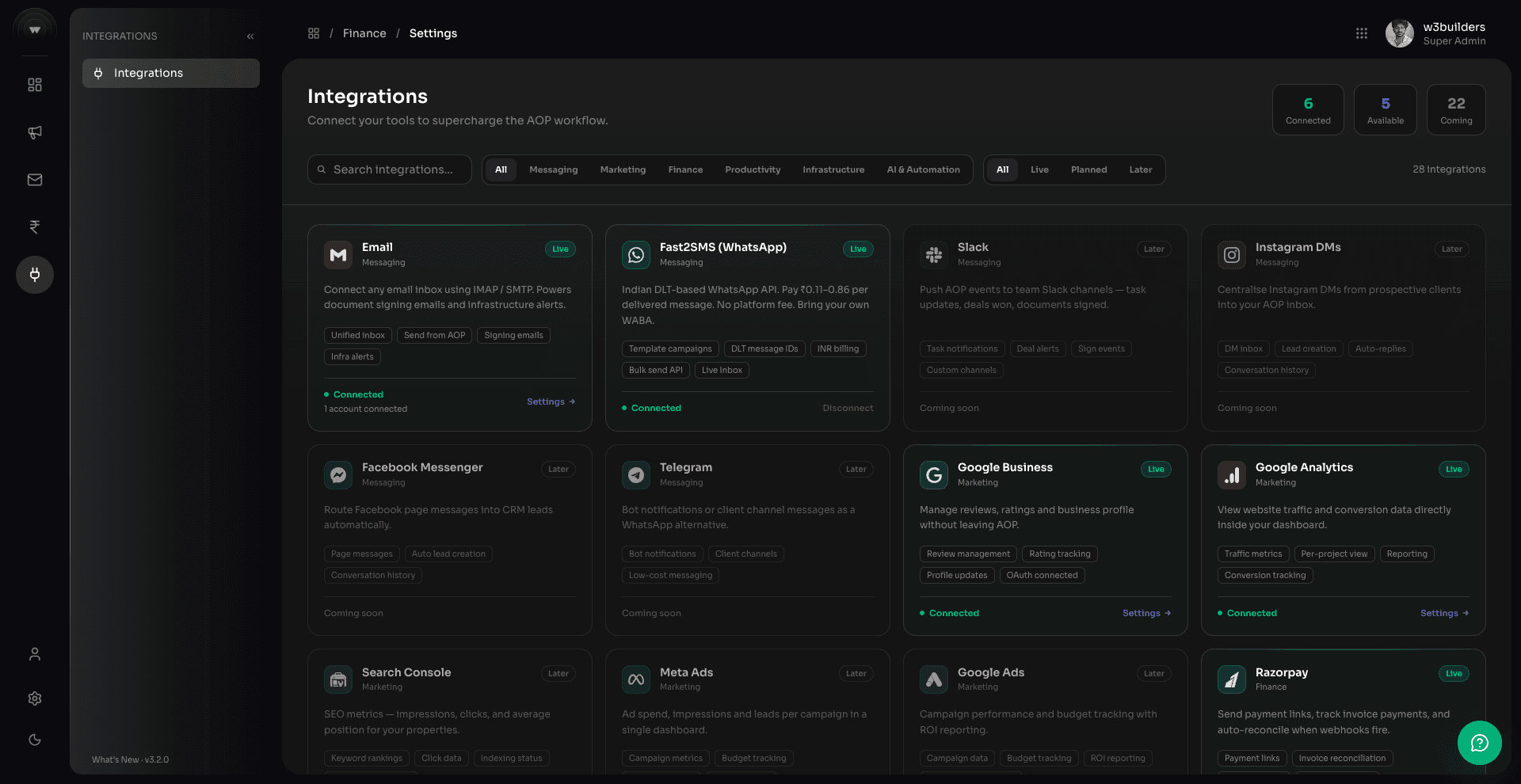Click the Razorpay logo icon

(x=1232, y=679)
